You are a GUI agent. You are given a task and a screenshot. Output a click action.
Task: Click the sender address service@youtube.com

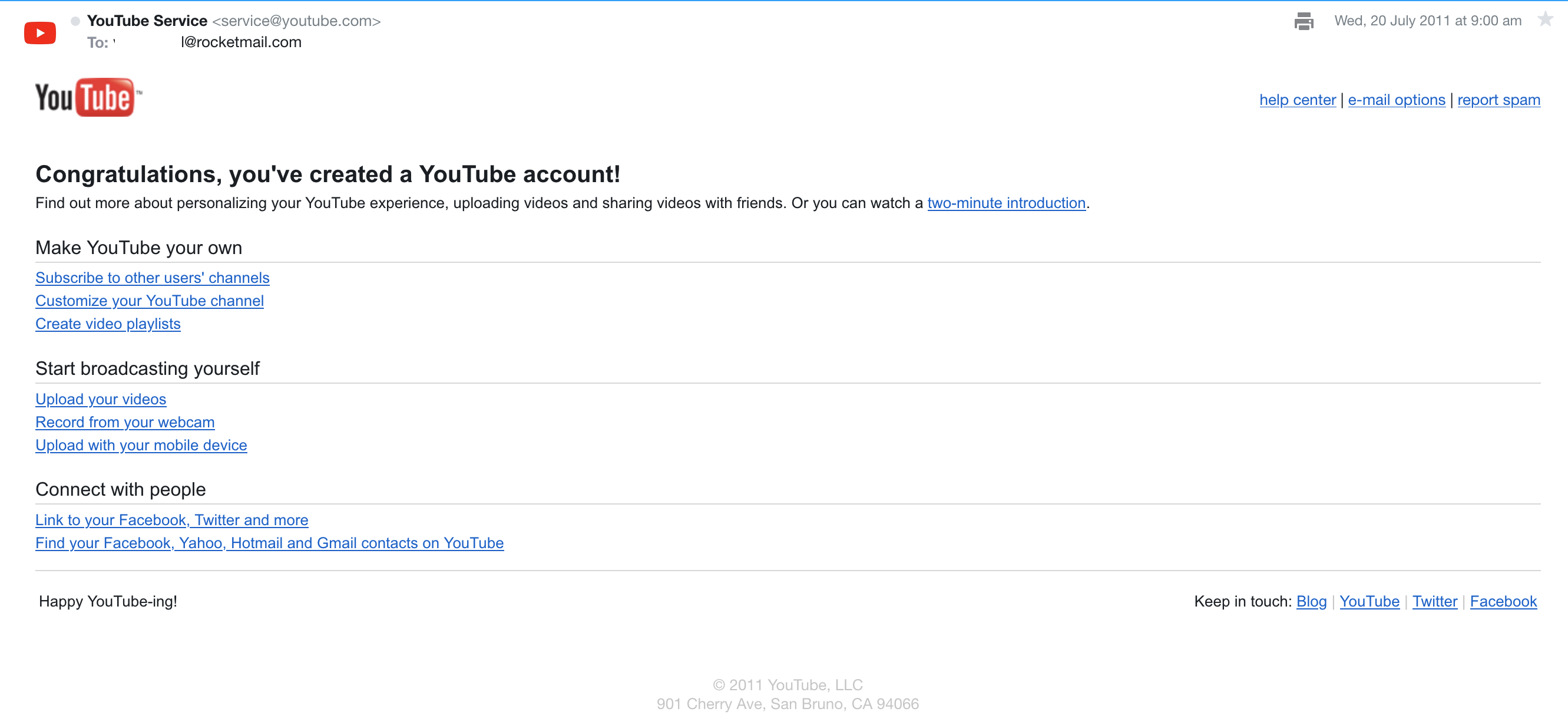tap(296, 21)
